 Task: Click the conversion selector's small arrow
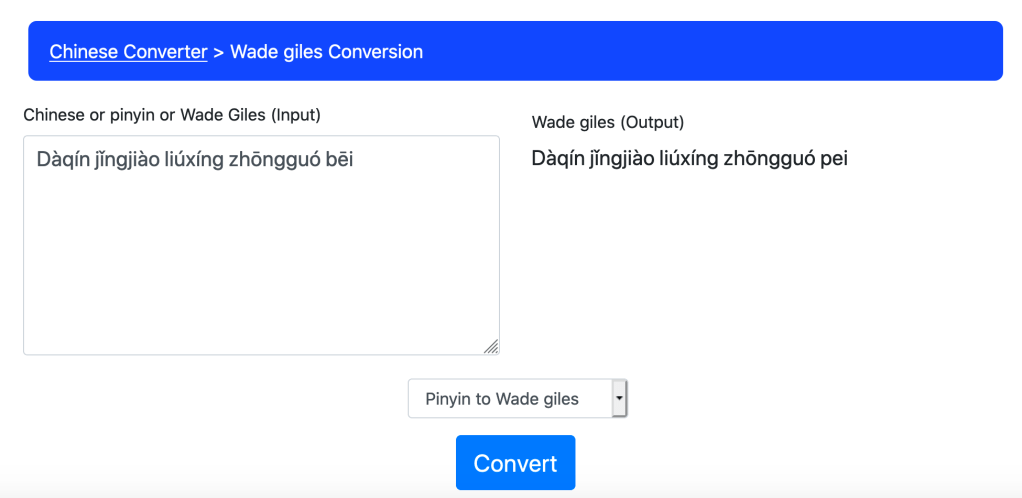coord(619,399)
